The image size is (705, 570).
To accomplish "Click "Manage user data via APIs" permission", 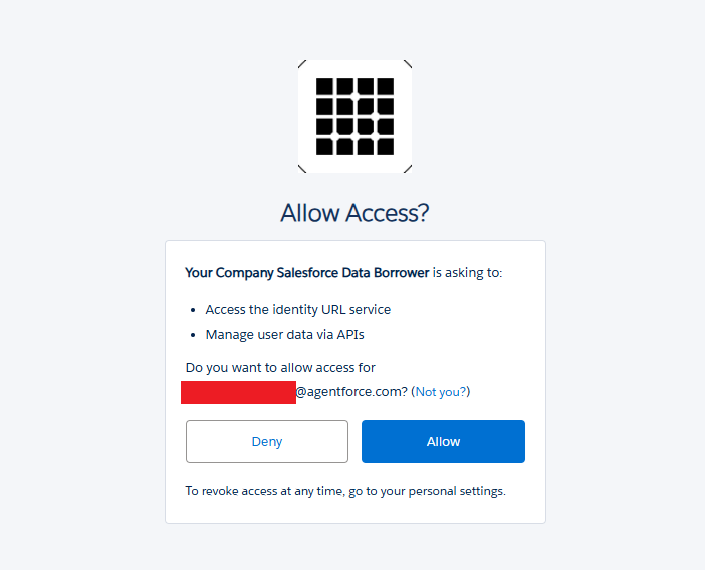I will [x=285, y=335].
